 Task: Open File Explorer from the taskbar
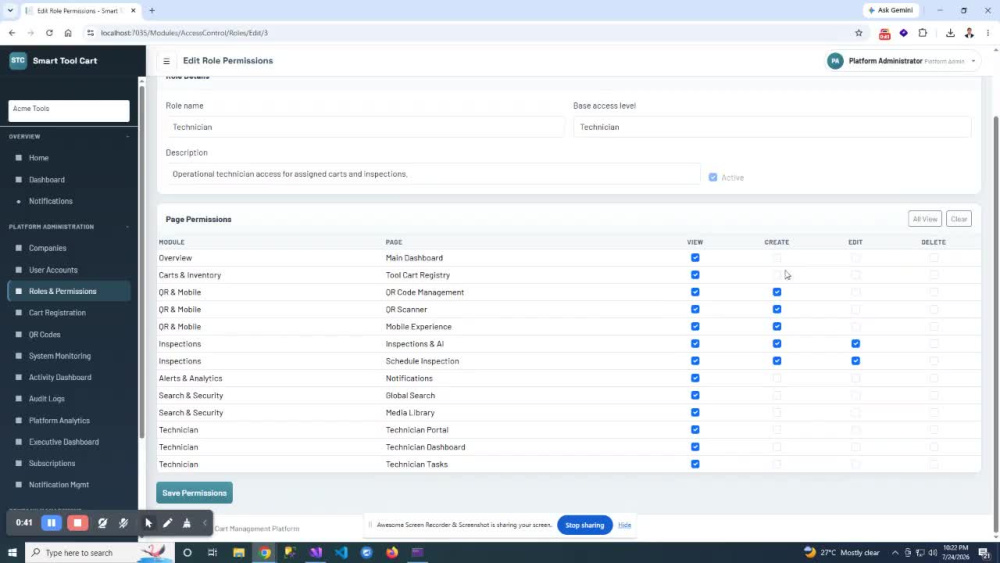(x=239, y=553)
